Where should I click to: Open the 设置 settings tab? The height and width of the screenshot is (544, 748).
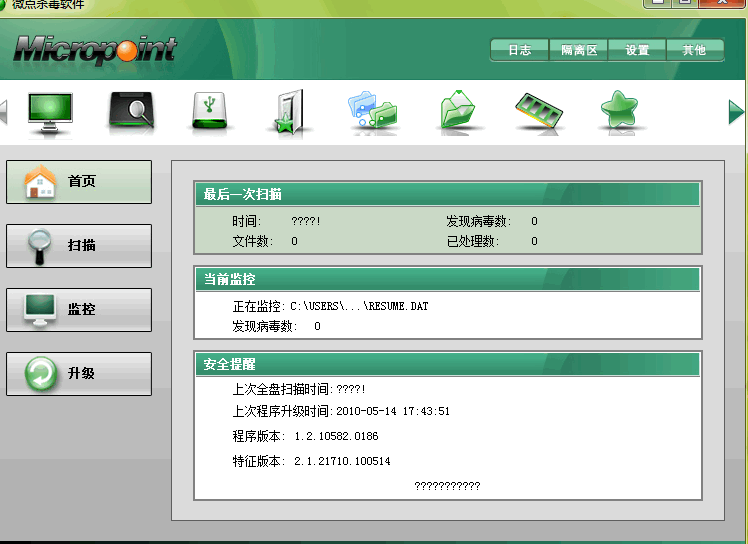pos(637,50)
